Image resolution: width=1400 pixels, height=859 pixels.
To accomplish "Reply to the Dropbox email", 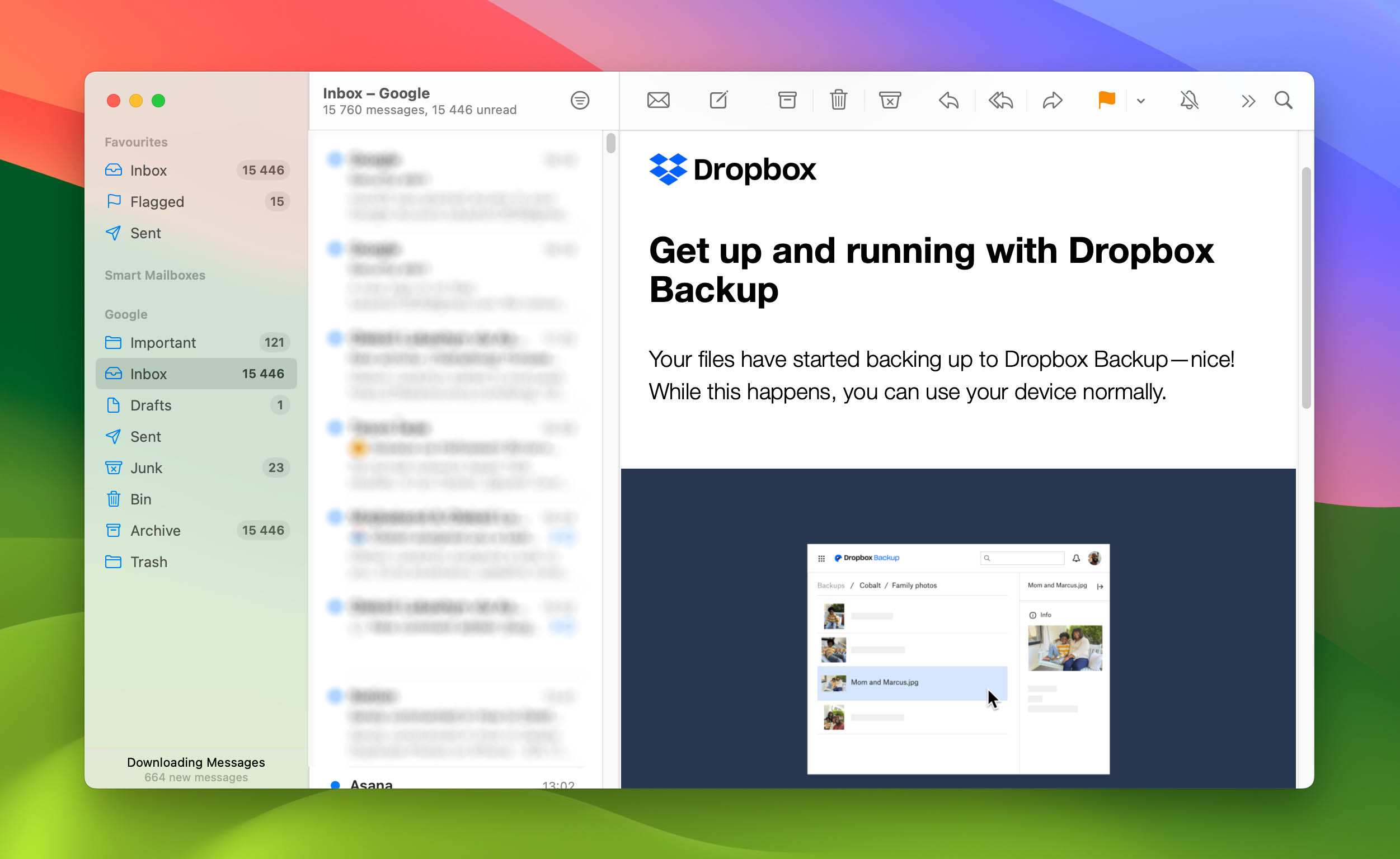I will tap(948, 101).
